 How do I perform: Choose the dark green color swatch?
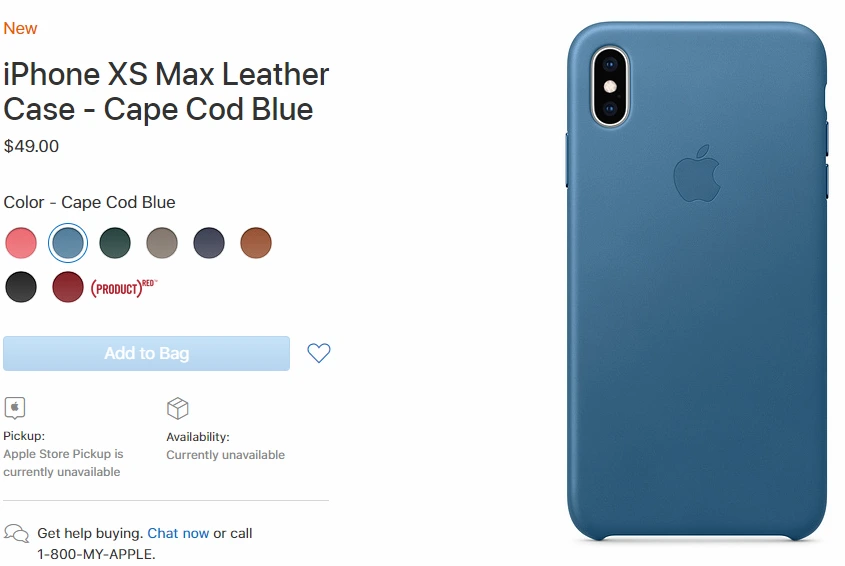pos(115,243)
